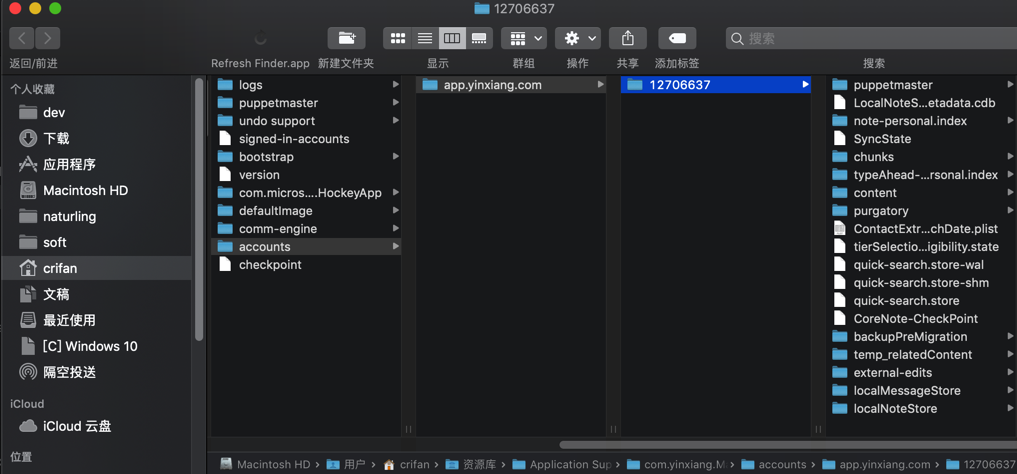This screenshot has height=474, width=1017.
Task: Open the group-by dropdown
Action: [523, 38]
